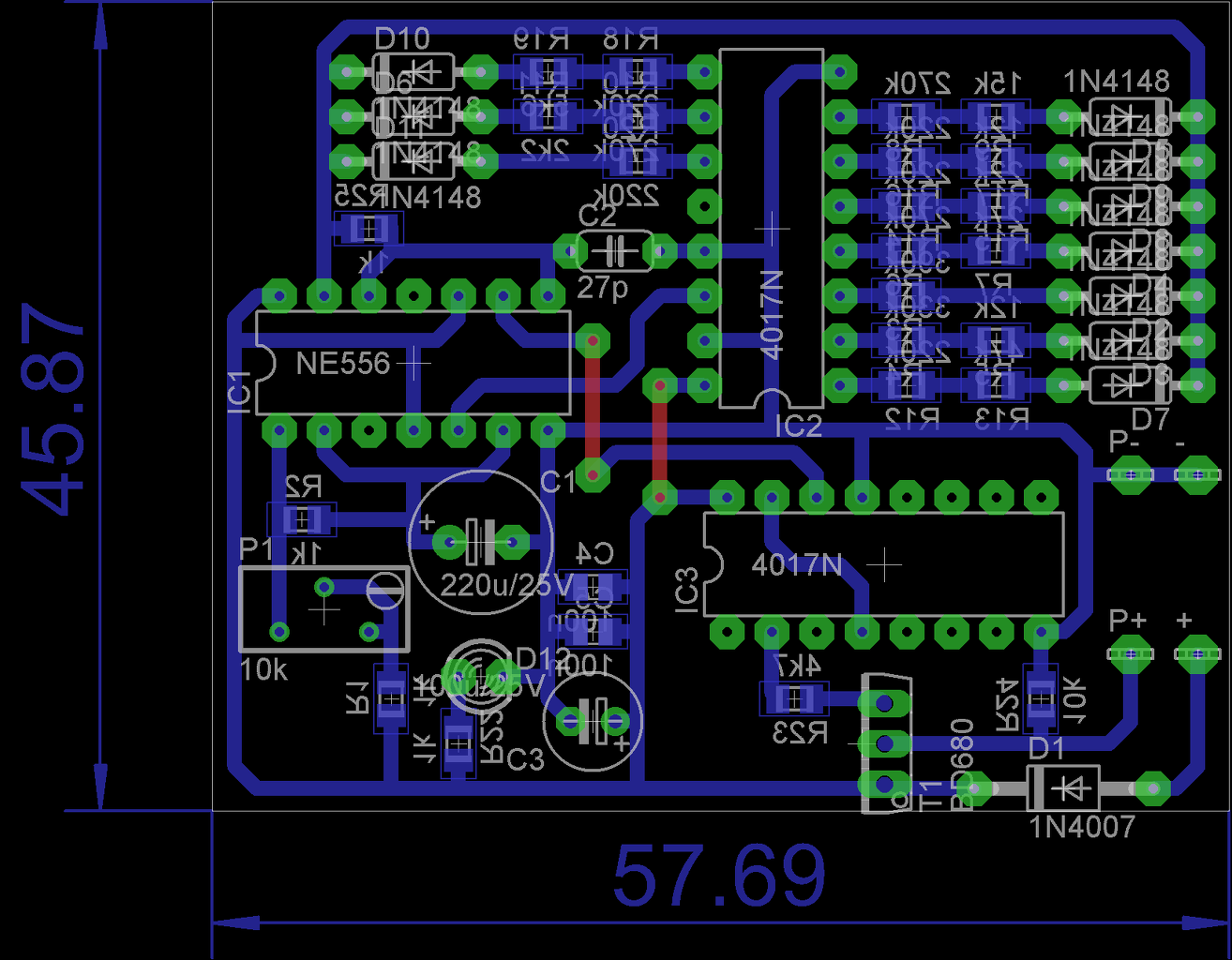This screenshot has width=1232, height=960.
Task: Select the R24 SMD resistor footprint
Action: [x=1040, y=698]
